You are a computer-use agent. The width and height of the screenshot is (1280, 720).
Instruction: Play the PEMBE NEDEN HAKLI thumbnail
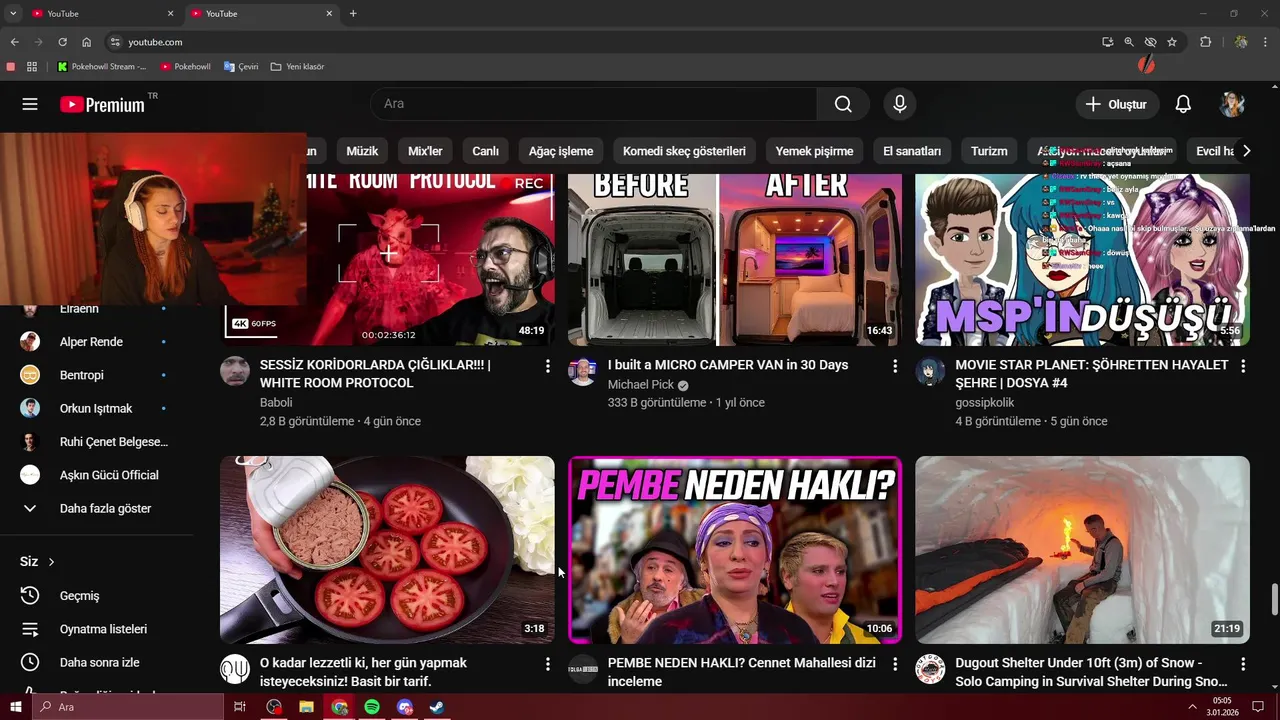tap(735, 550)
